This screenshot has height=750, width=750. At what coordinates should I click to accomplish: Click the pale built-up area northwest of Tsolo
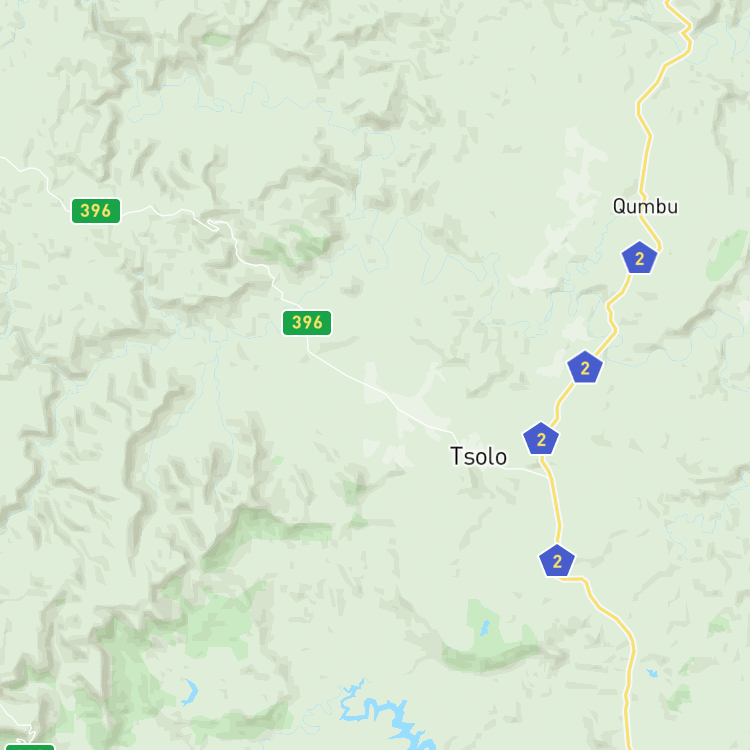(407, 407)
